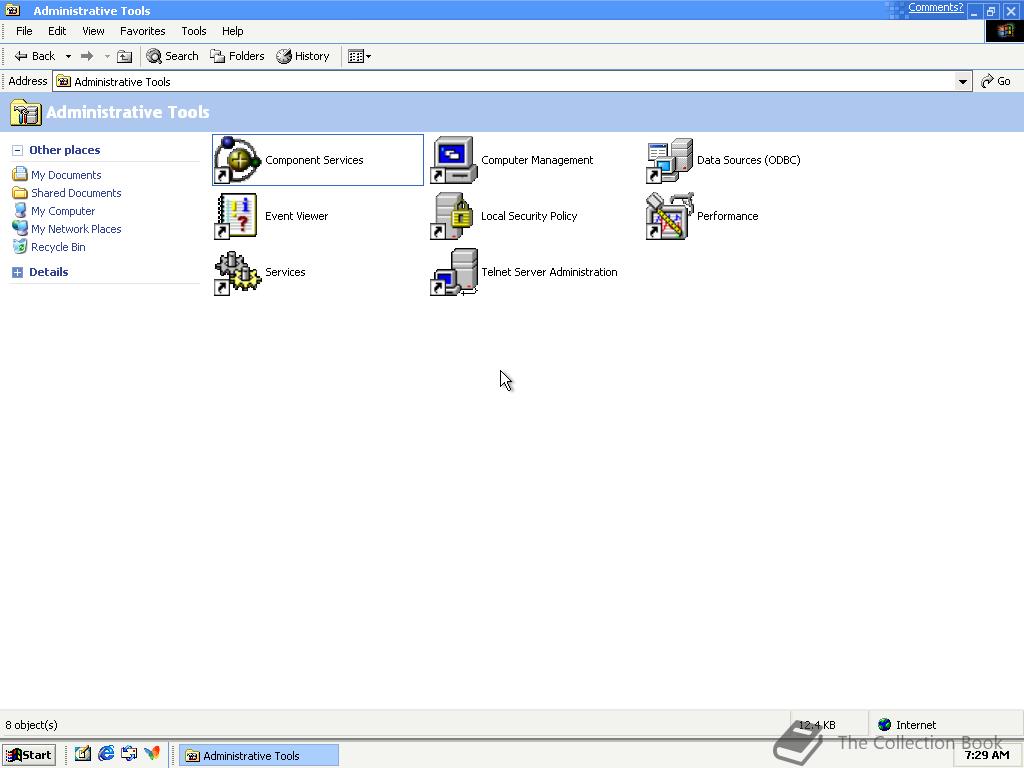Go to My Documents link

pyautogui.click(x=66, y=175)
